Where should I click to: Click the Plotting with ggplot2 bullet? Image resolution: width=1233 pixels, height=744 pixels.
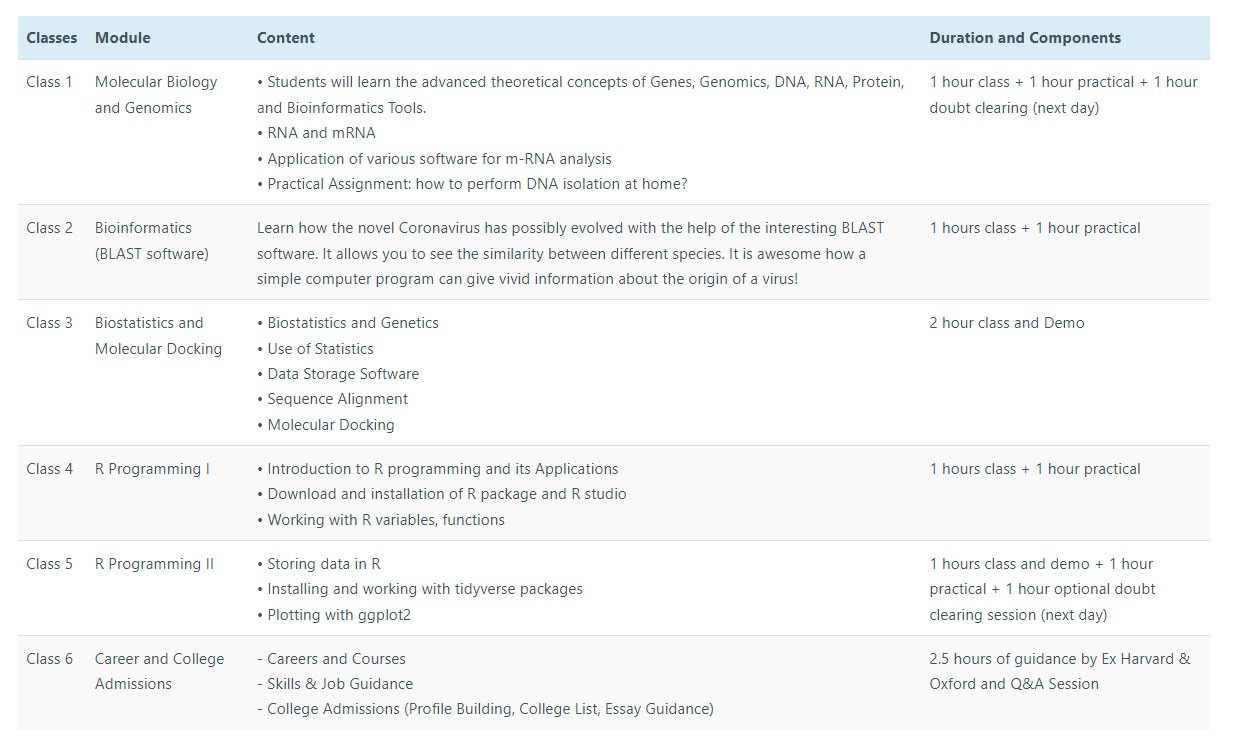click(x=334, y=615)
